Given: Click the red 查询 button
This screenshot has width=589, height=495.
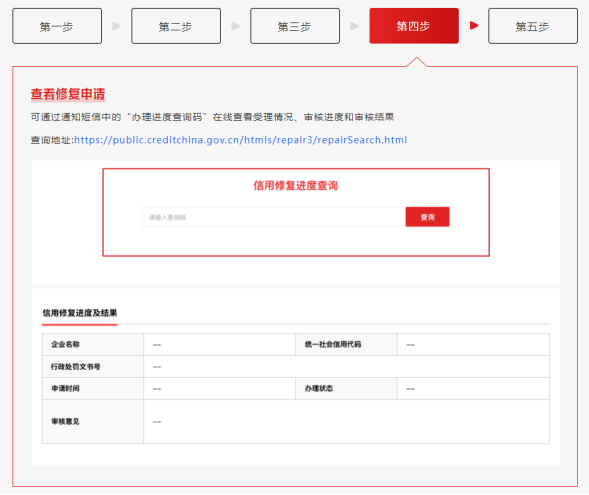Looking at the screenshot, I should 427,217.
